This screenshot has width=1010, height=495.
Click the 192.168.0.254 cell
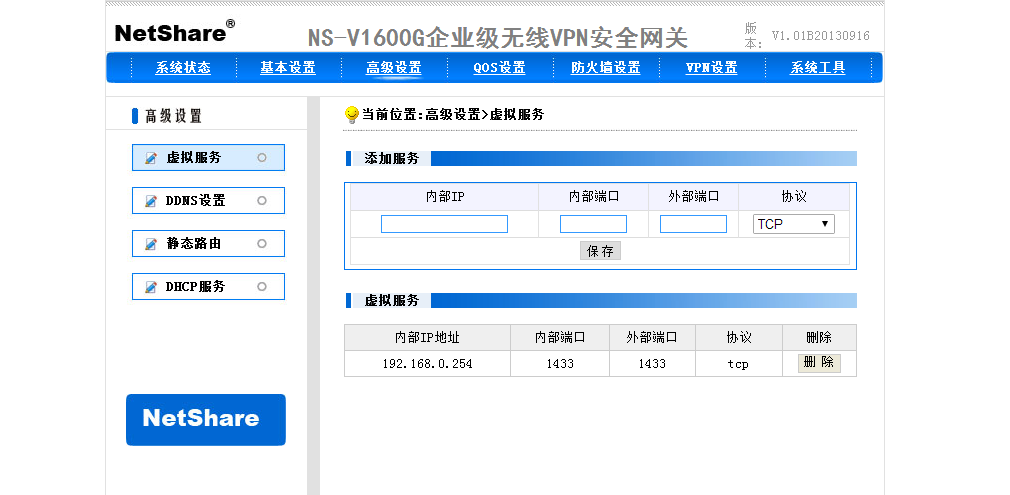[427, 364]
